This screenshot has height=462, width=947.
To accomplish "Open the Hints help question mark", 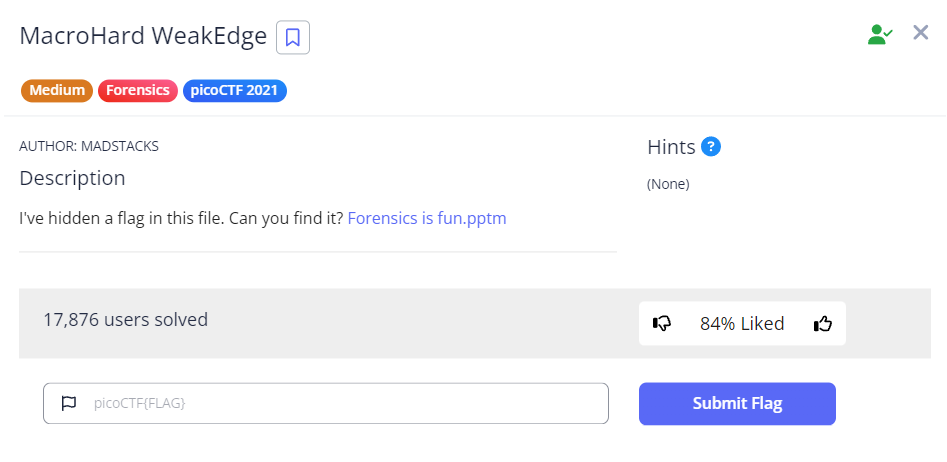I will coord(711,147).
